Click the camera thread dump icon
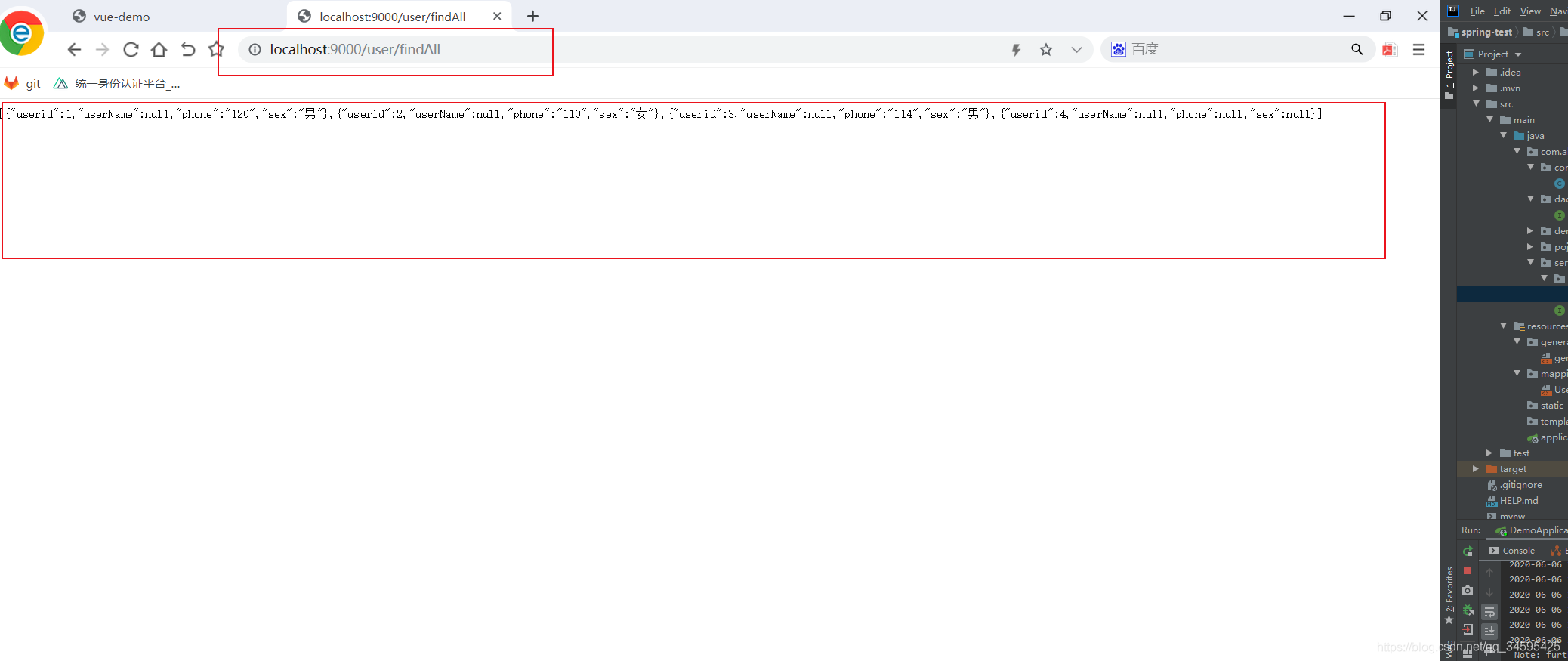This screenshot has height=661, width=1568. tap(1468, 590)
